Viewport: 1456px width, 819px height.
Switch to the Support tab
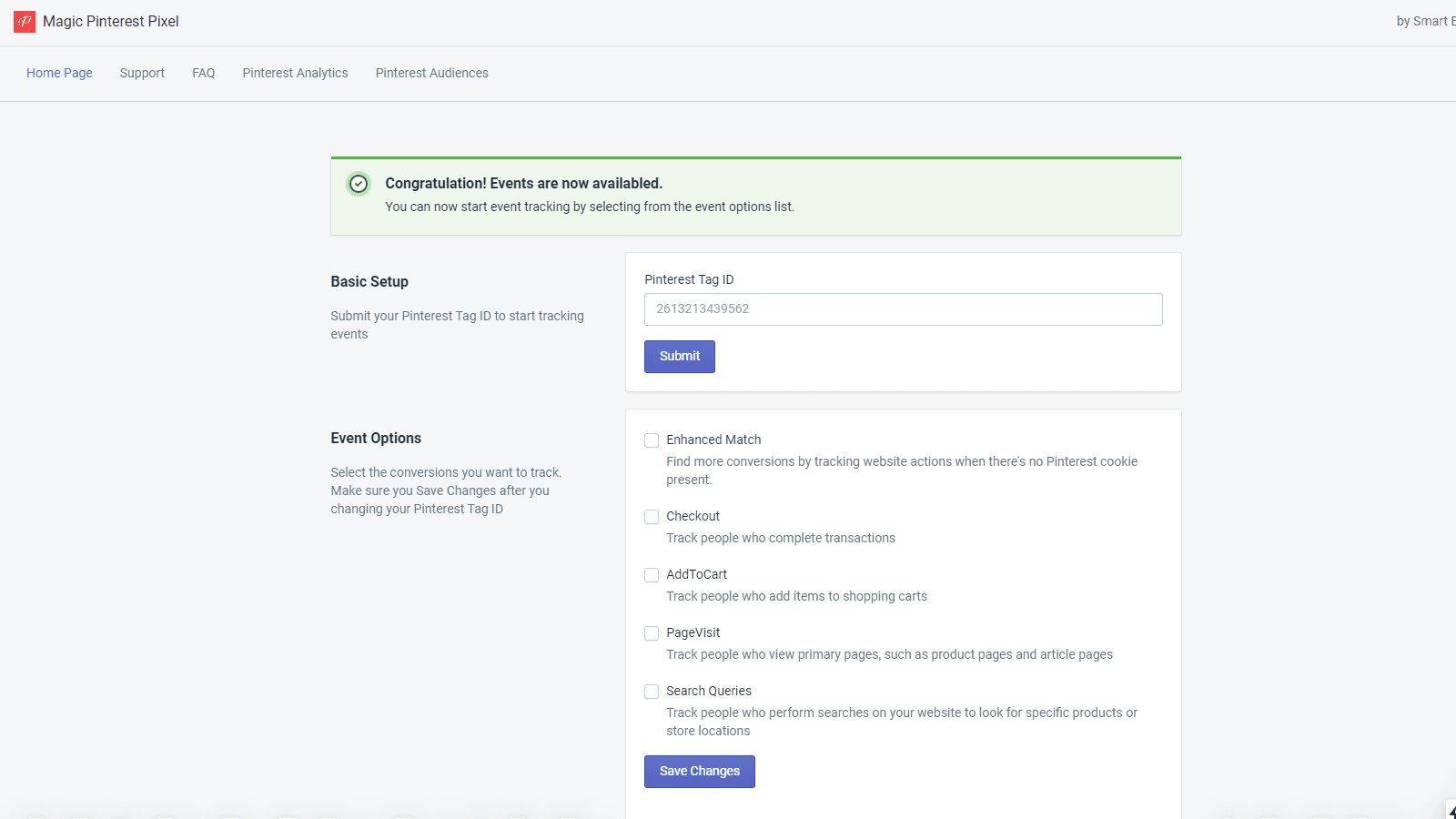point(142,73)
